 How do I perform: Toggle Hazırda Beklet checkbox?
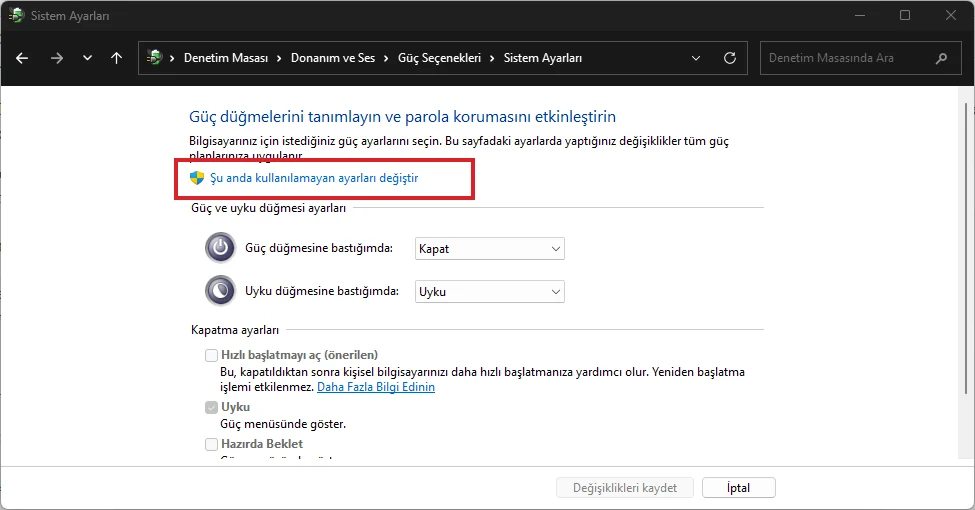click(211, 444)
